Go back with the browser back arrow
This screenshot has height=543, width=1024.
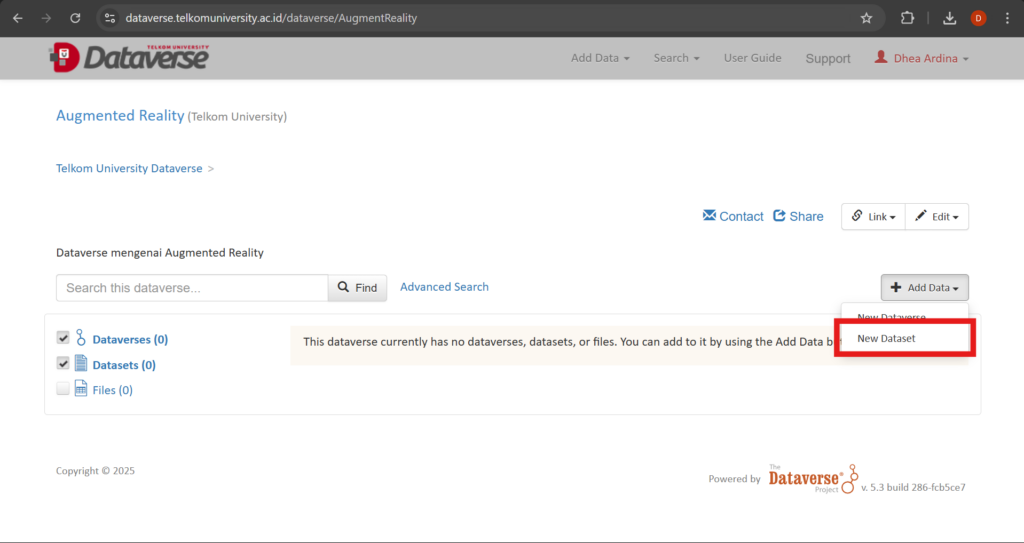tap(18, 18)
